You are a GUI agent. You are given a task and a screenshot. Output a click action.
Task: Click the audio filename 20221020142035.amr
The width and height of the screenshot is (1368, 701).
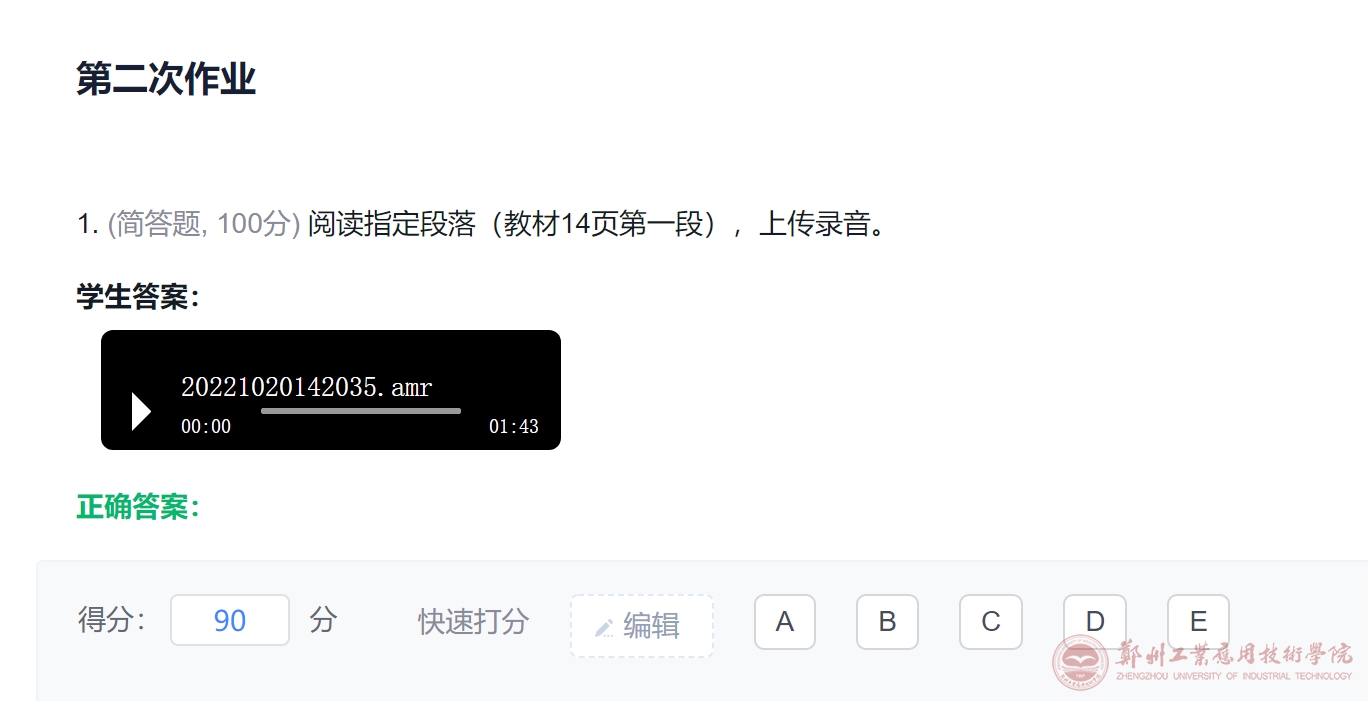[306, 387]
